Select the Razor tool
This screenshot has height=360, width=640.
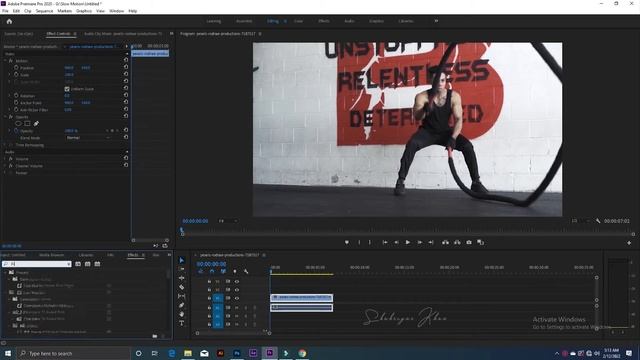pyautogui.click(x=182, y=287)
